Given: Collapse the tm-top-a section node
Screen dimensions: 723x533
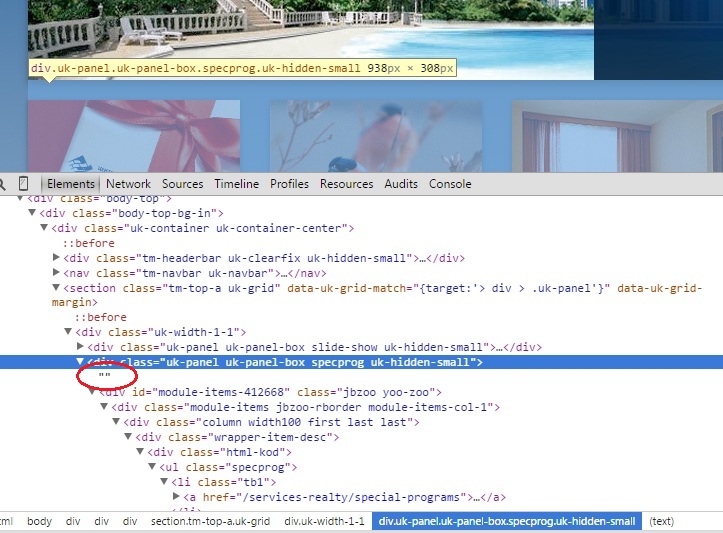Looking at the screenshot, I should click(x=56, y=287).
